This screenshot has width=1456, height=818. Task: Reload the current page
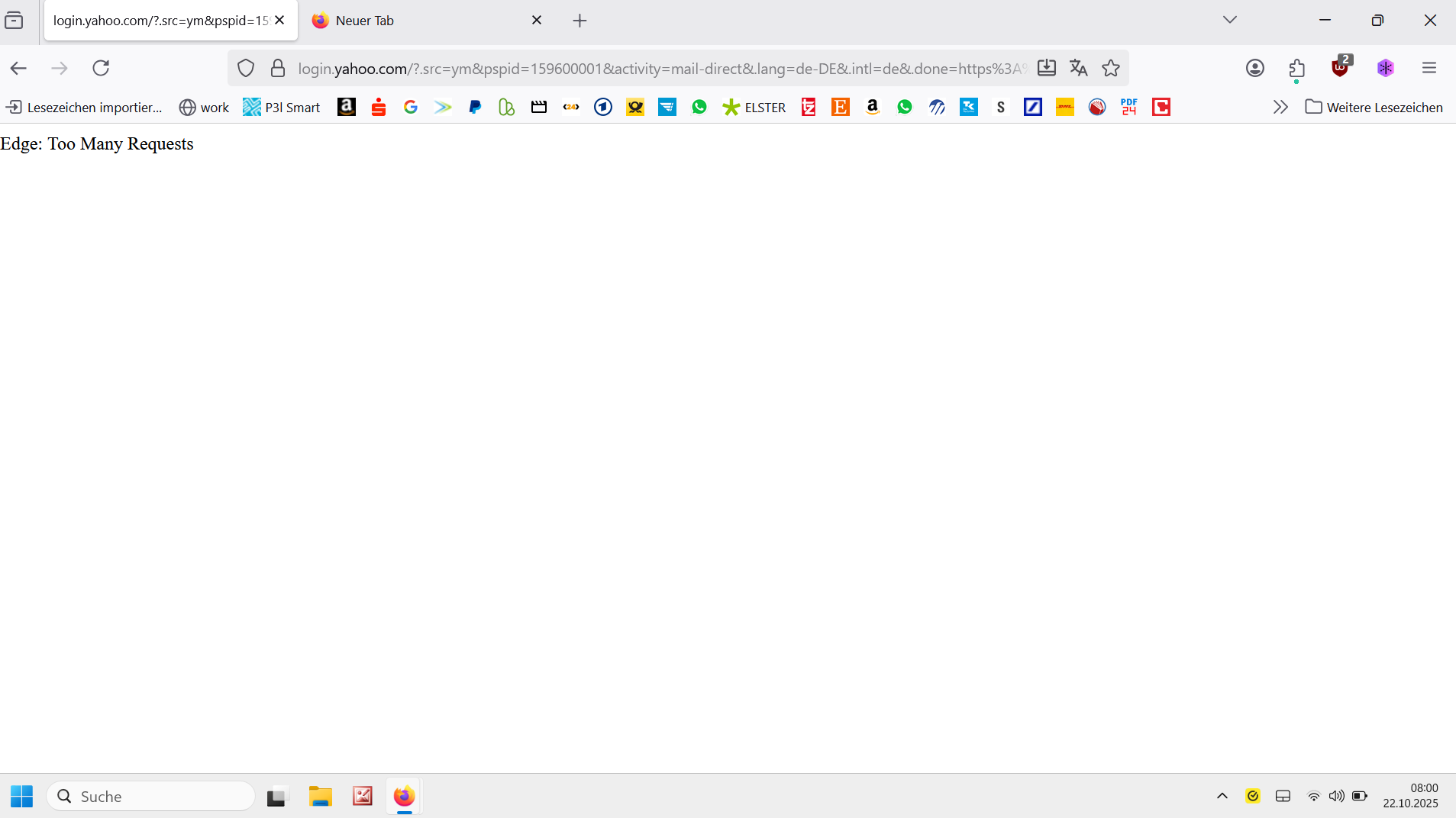(x=101, y=68)
